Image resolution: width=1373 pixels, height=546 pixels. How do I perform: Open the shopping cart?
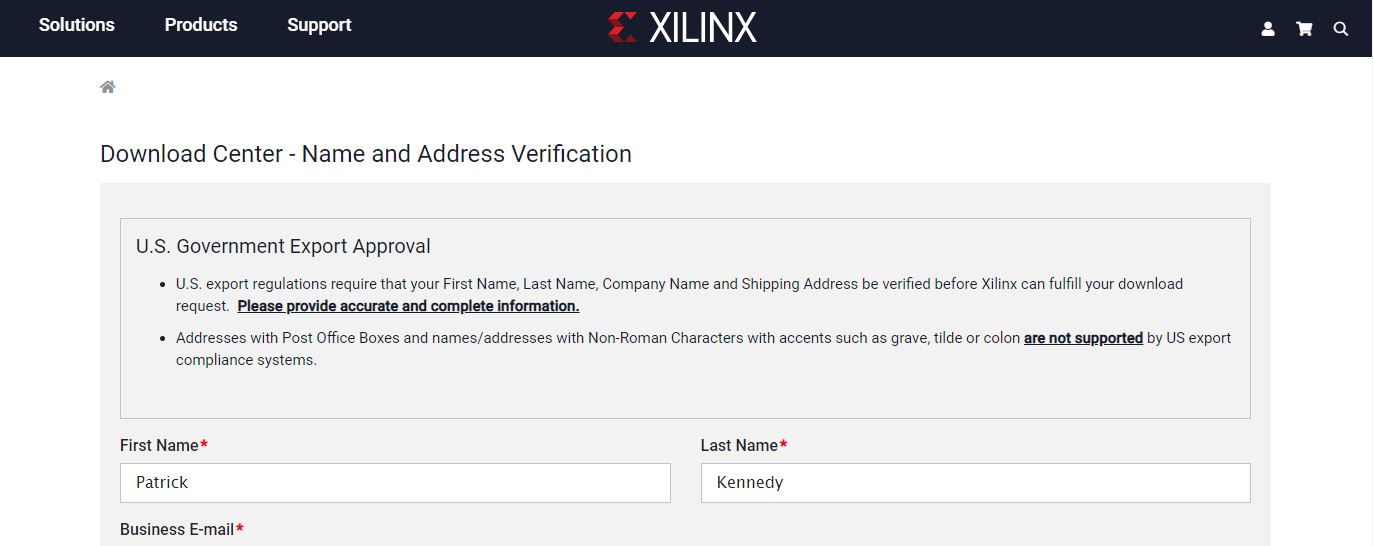pyautogui.click(x=1304, y=29)
